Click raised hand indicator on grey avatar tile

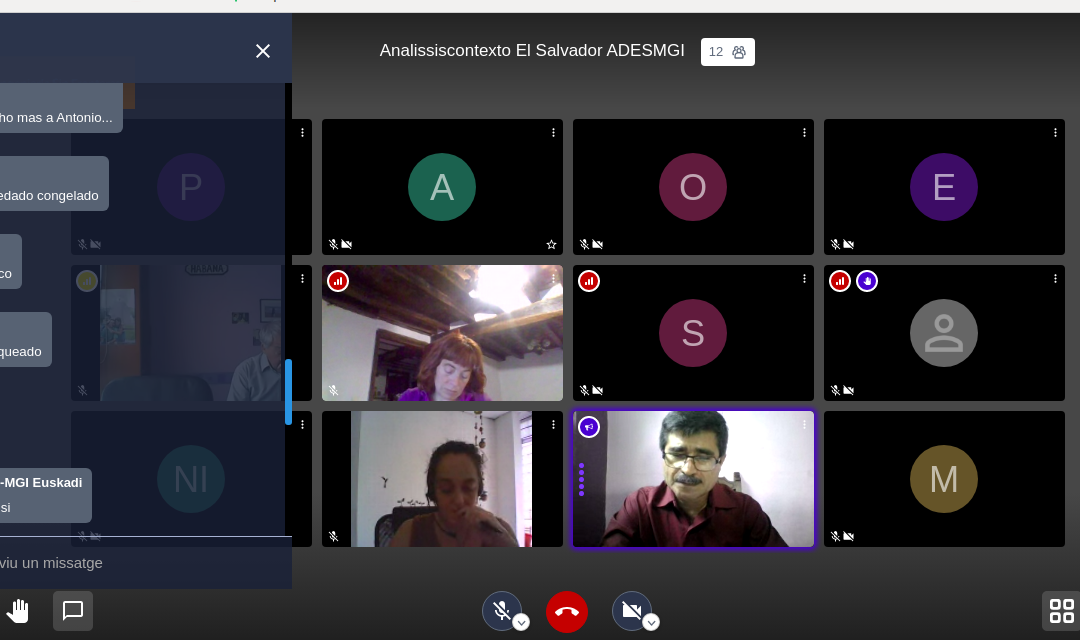pyautogui.click(x=867, y=281)
